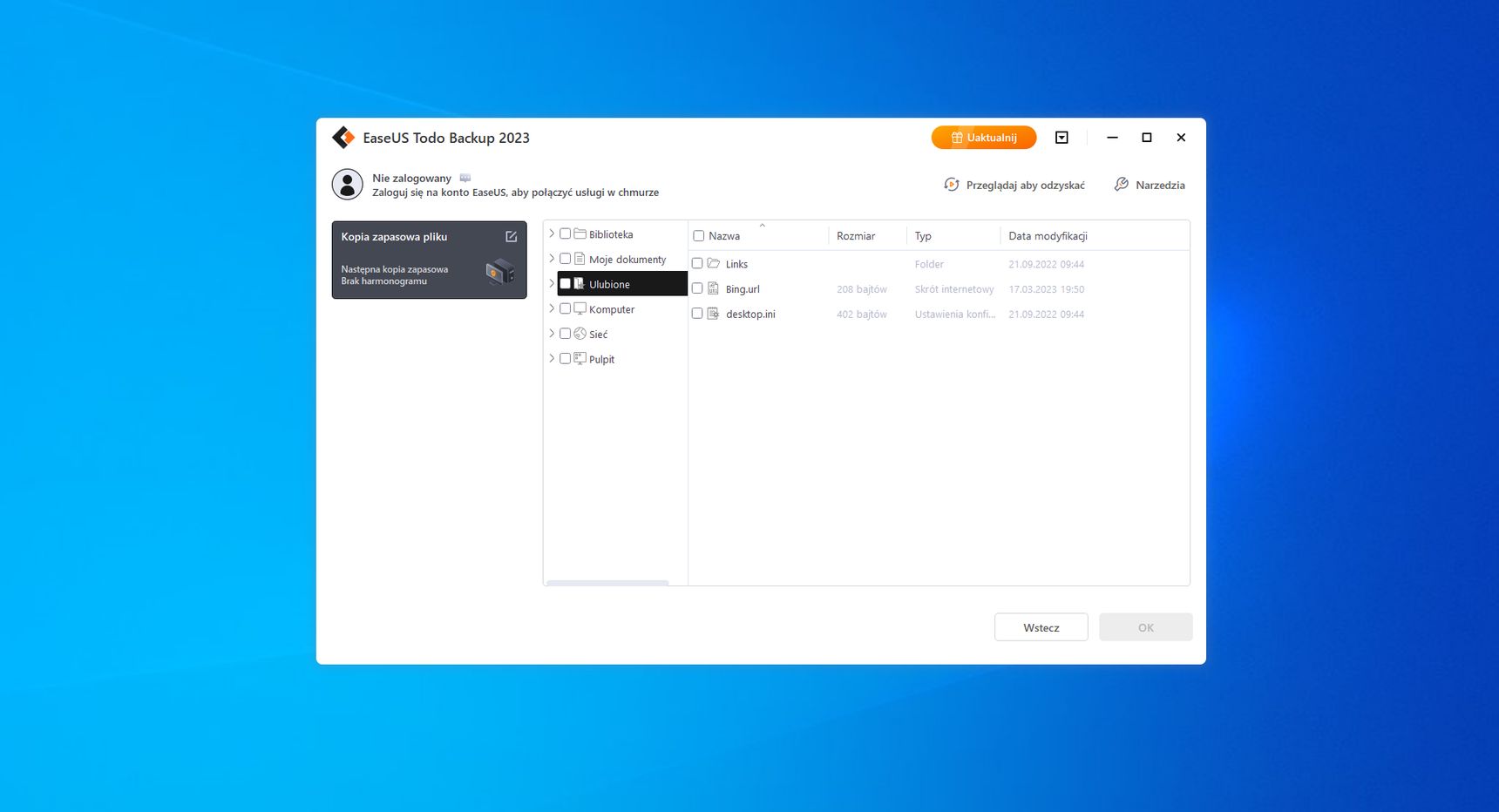
Task: Select the Moje dokumenty tree item label
Action: 627,260
